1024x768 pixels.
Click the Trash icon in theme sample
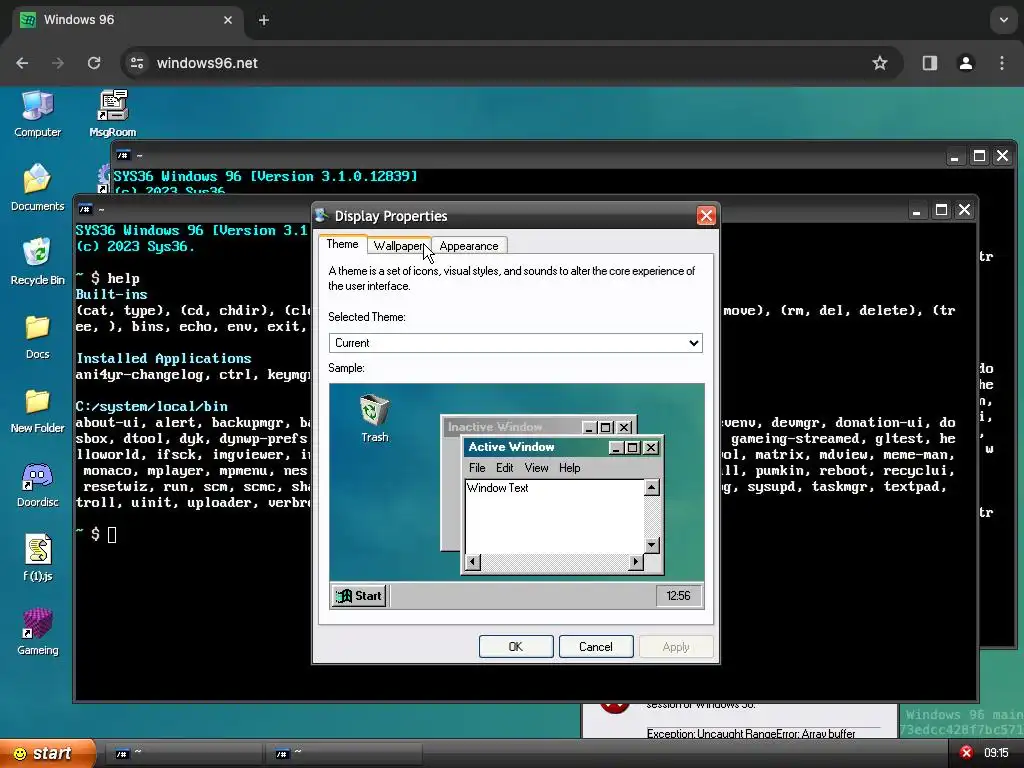coord(374,418)
